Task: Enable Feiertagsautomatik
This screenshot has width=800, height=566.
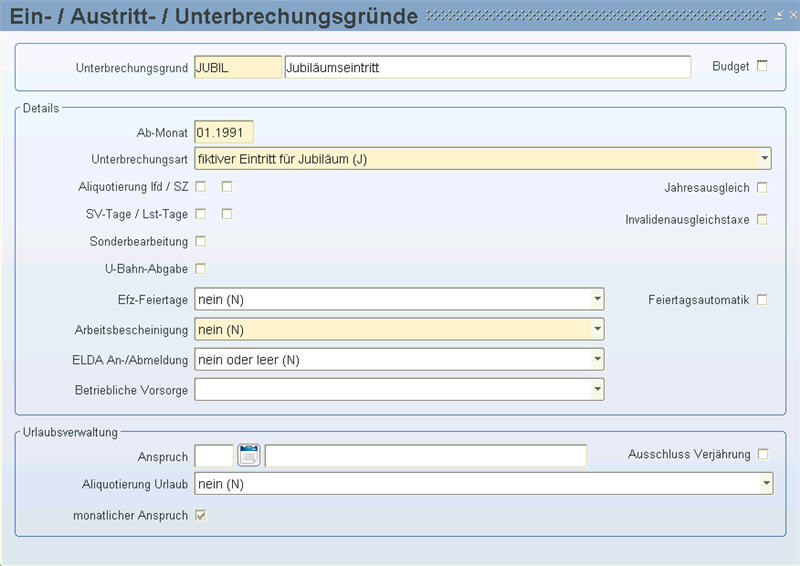Action: click(x=762, y=299)
